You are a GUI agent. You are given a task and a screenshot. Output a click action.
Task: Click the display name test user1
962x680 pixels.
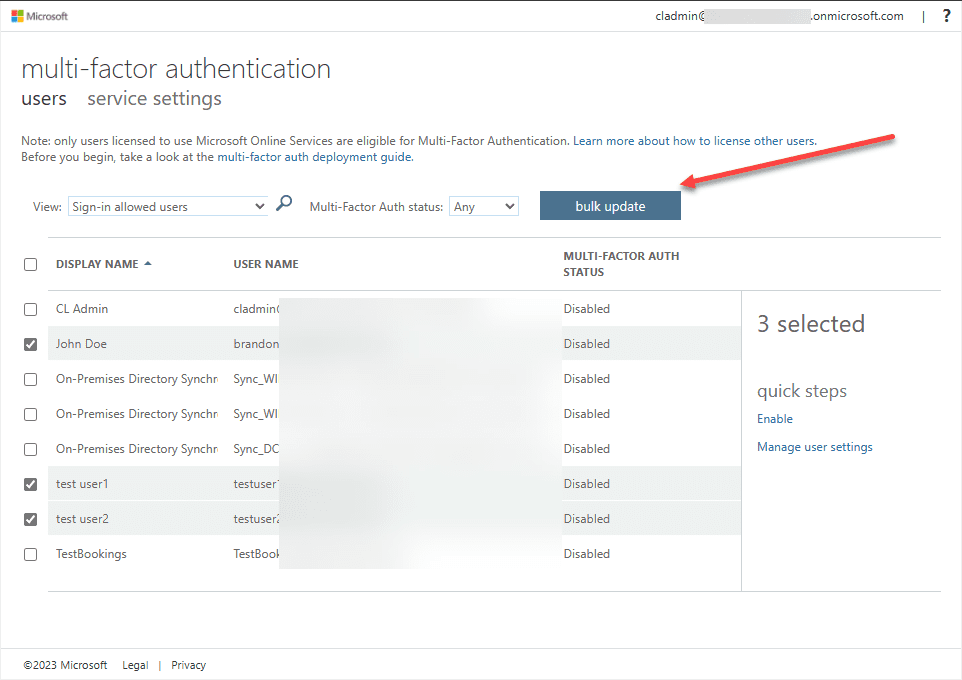(x=82, y=484)
